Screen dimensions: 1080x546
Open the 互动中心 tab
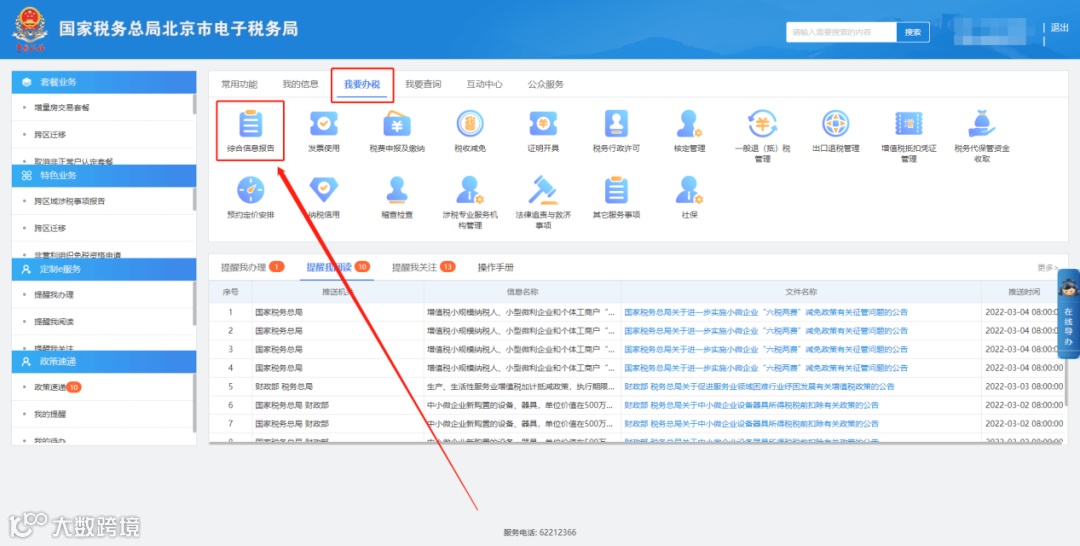[x=484, y=84]
